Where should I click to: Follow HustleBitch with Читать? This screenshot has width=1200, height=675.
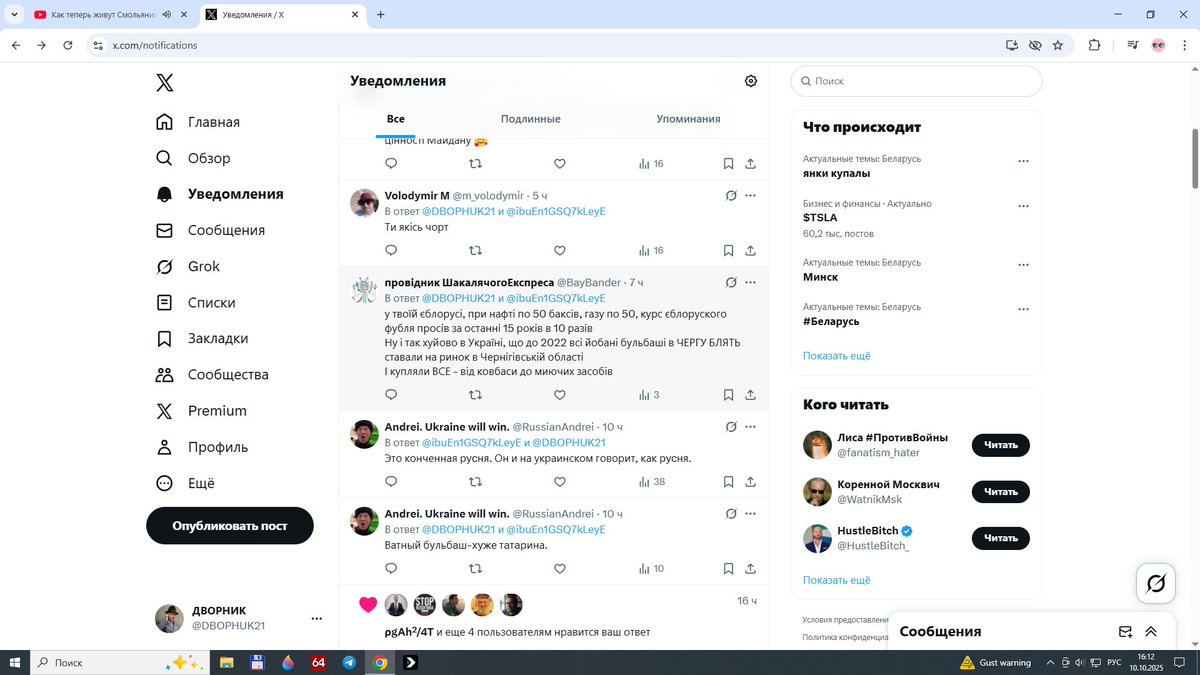coord(1000,538)
